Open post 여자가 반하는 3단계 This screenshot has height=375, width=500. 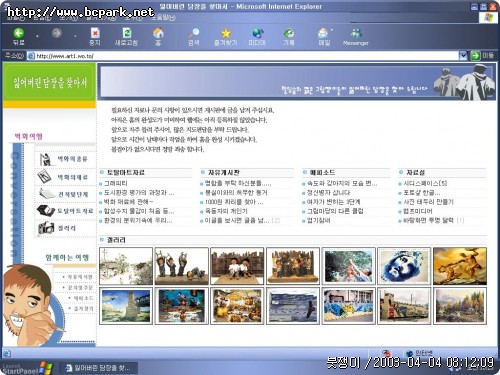tap(333, 202)
